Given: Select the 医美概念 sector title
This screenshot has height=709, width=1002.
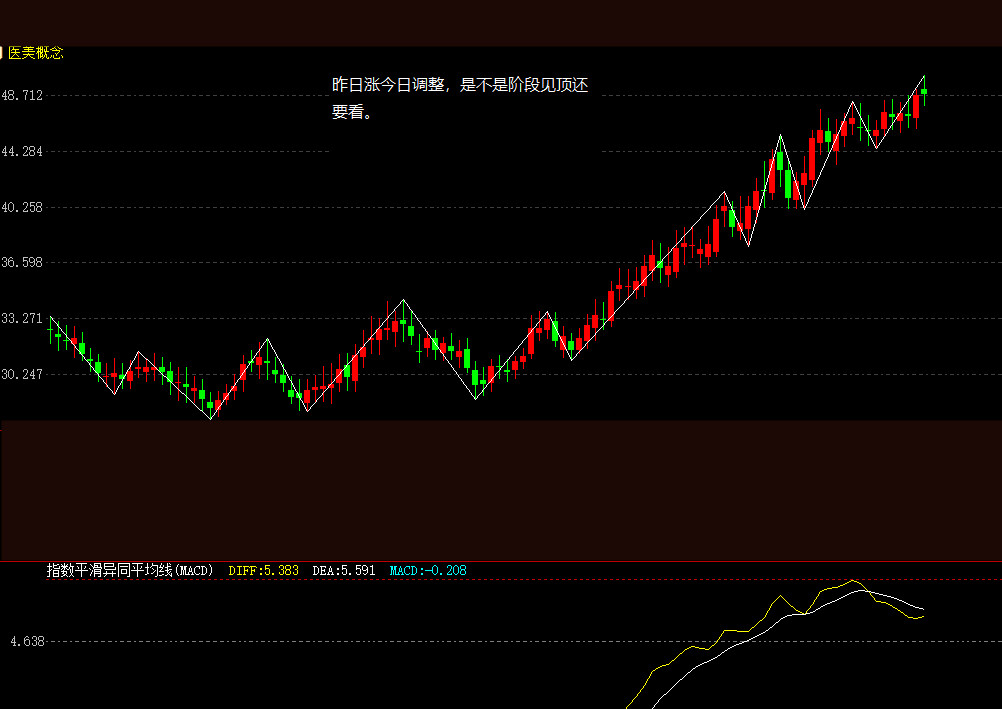Looking at the screenshot, I should tap(36, 53).
